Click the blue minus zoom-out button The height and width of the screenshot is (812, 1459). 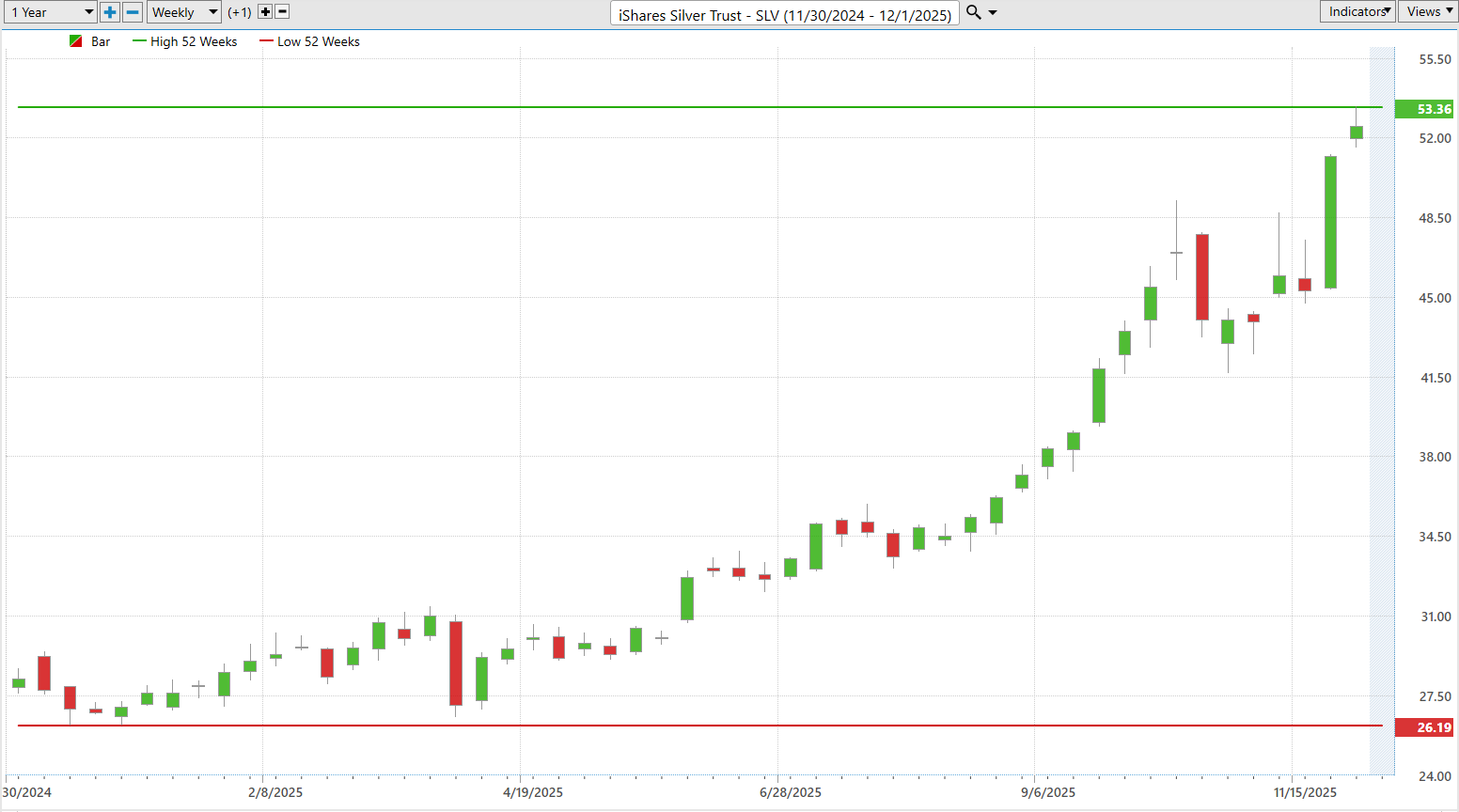click(133, 12)
